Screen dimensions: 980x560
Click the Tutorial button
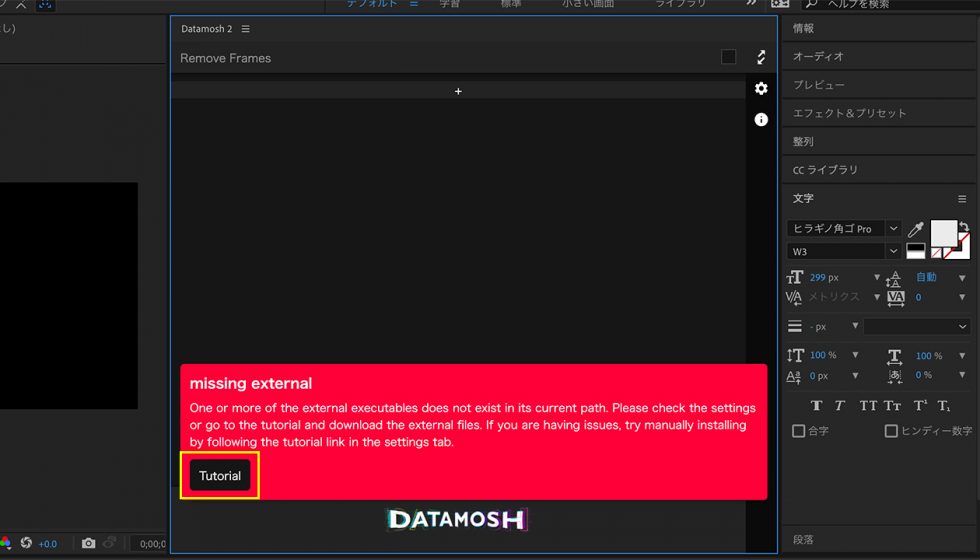220,476
